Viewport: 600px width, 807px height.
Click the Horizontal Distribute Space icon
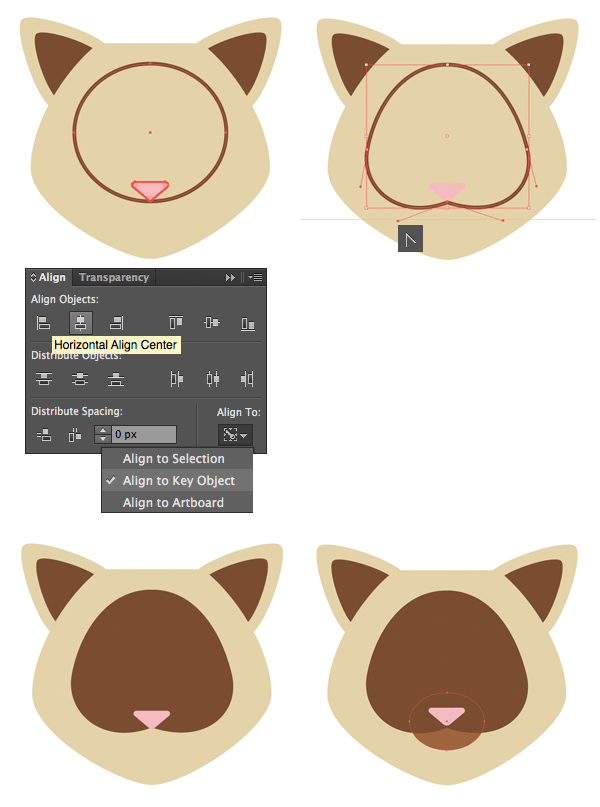tap(75, 435)
